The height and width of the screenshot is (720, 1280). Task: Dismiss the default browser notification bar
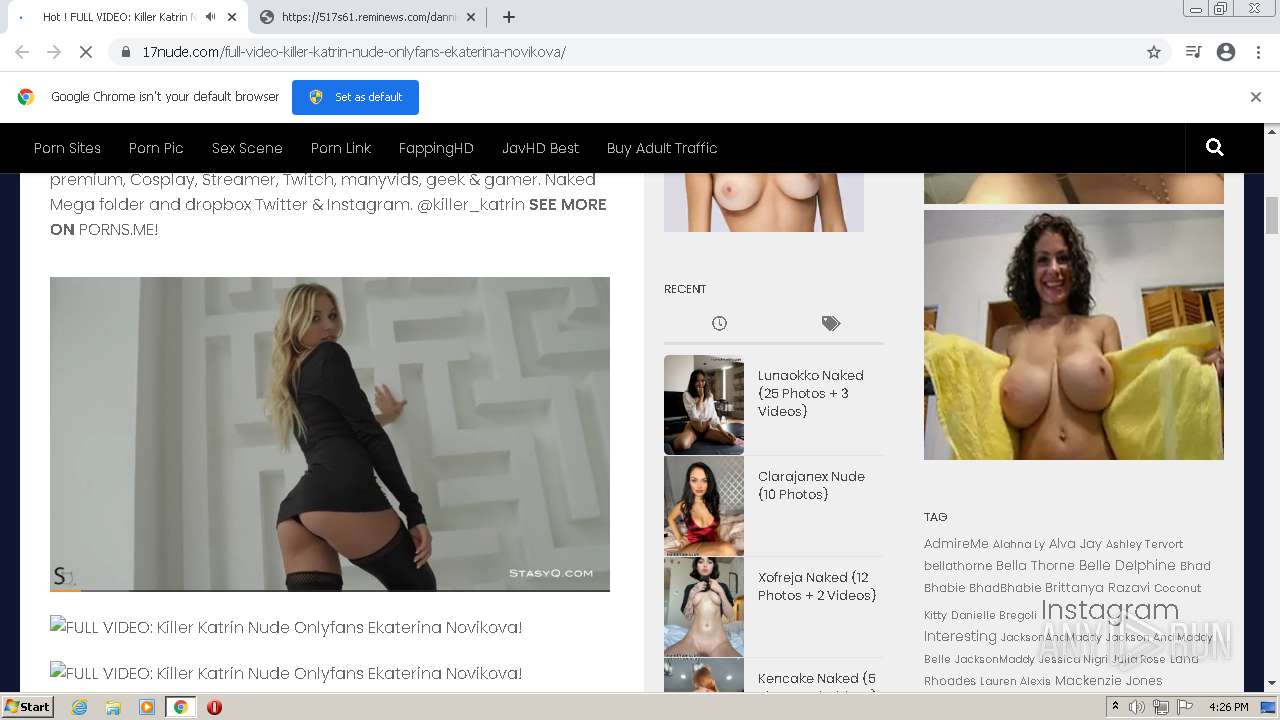coord(1256,97)
